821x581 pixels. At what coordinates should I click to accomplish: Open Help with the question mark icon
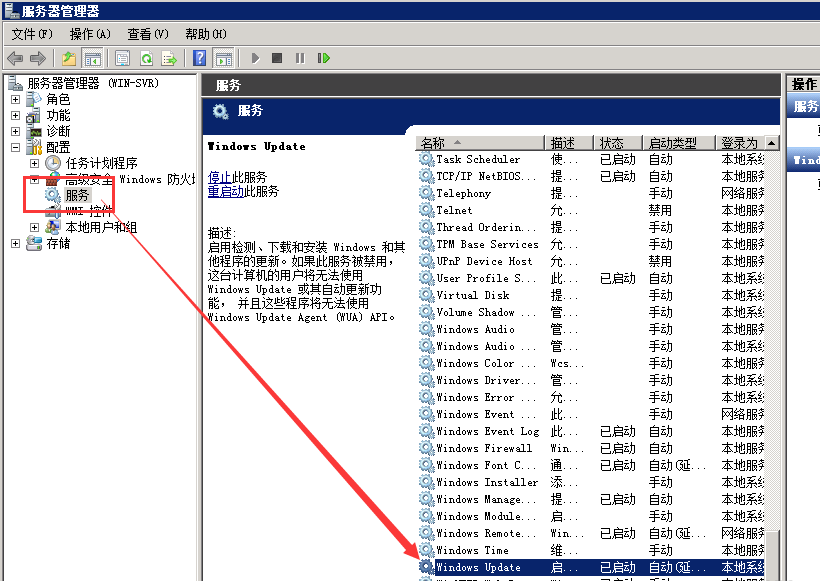pyautogui.click(x=200, y=59)
